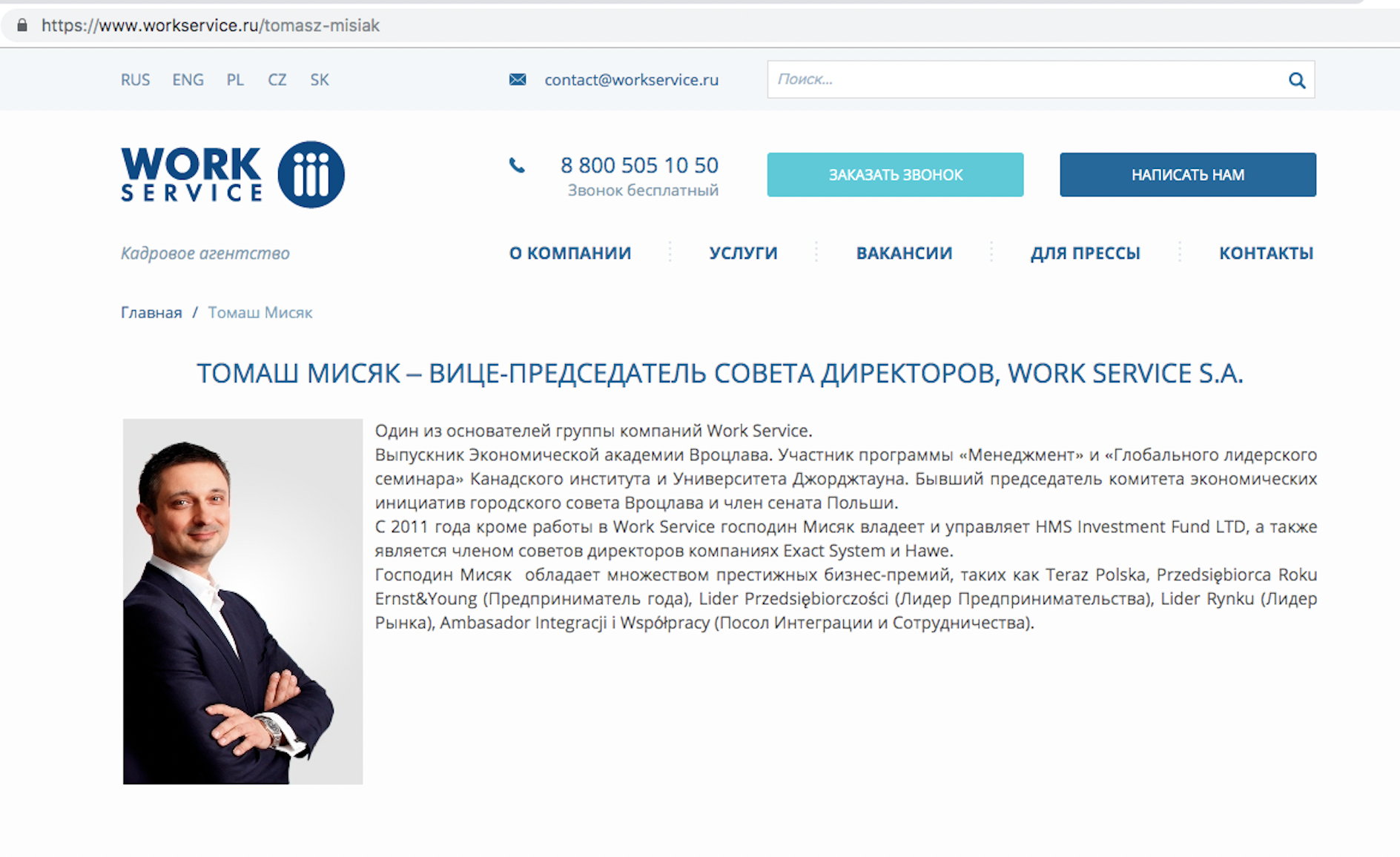This screenshot has height=857, width=1400.
Task: Click the search magnifier icon
Action: tap(1296, 80)
